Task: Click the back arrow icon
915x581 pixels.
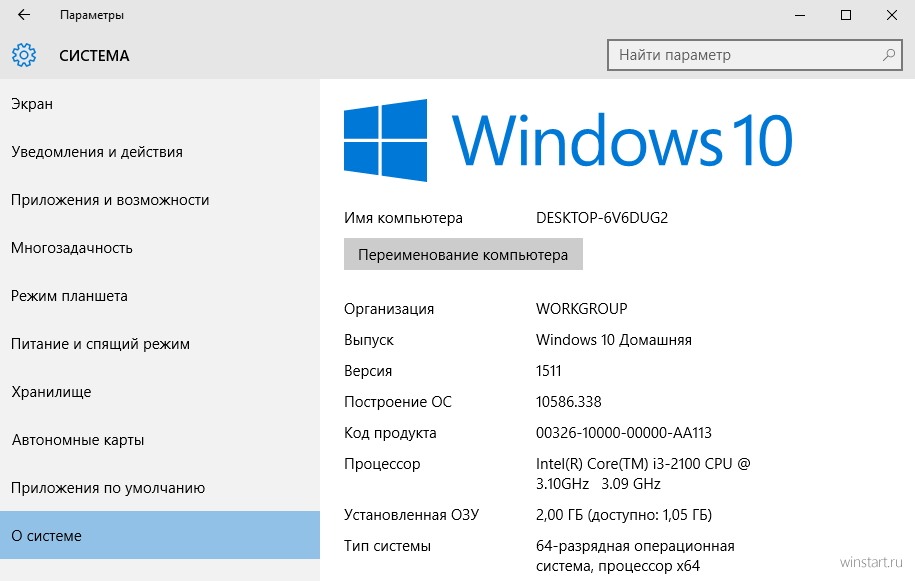Action: (x=23, y=15)
